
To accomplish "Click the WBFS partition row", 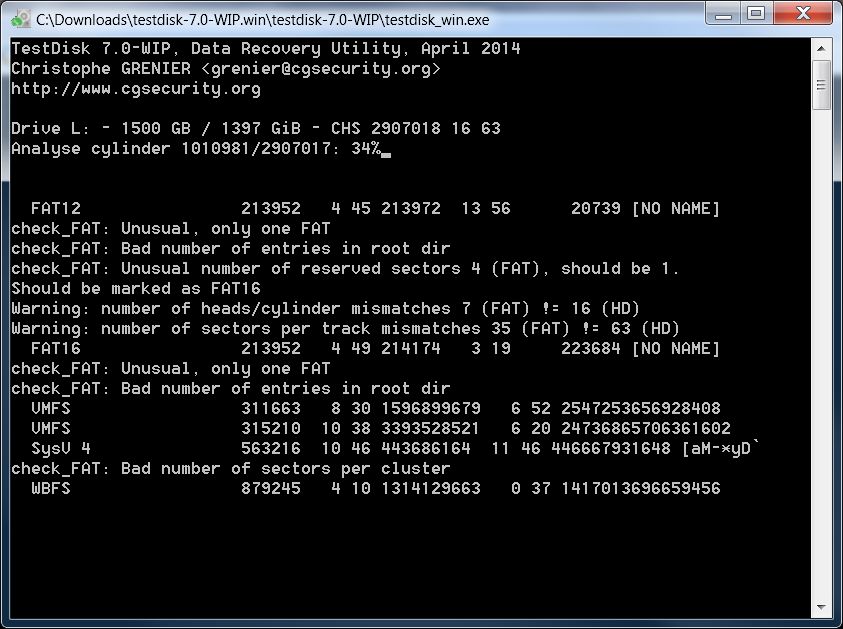I will pyautogui.click(x=375, y=488).
